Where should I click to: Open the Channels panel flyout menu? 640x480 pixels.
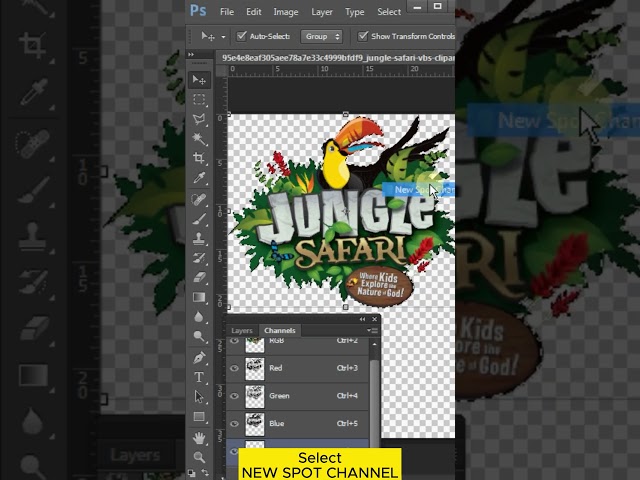coord(372,331)
